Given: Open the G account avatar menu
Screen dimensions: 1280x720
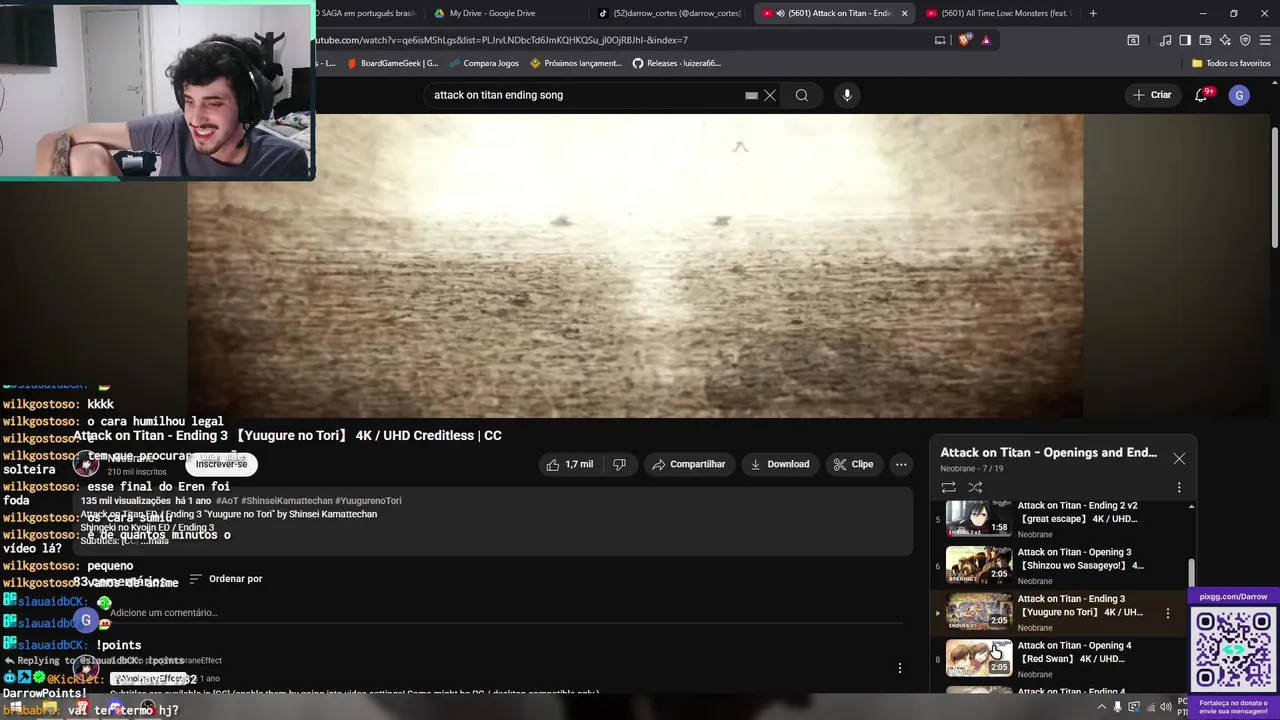Looking at the screenshot, I should tap(1239, 95).
